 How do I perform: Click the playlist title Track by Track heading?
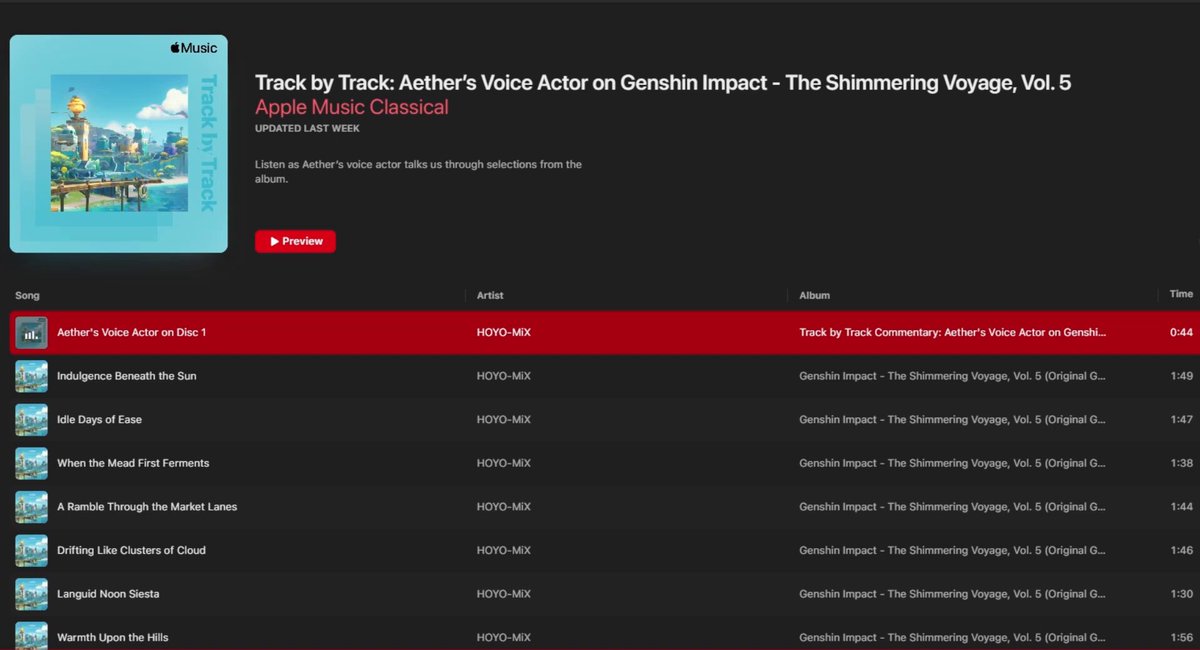click(x=663, y=83)
